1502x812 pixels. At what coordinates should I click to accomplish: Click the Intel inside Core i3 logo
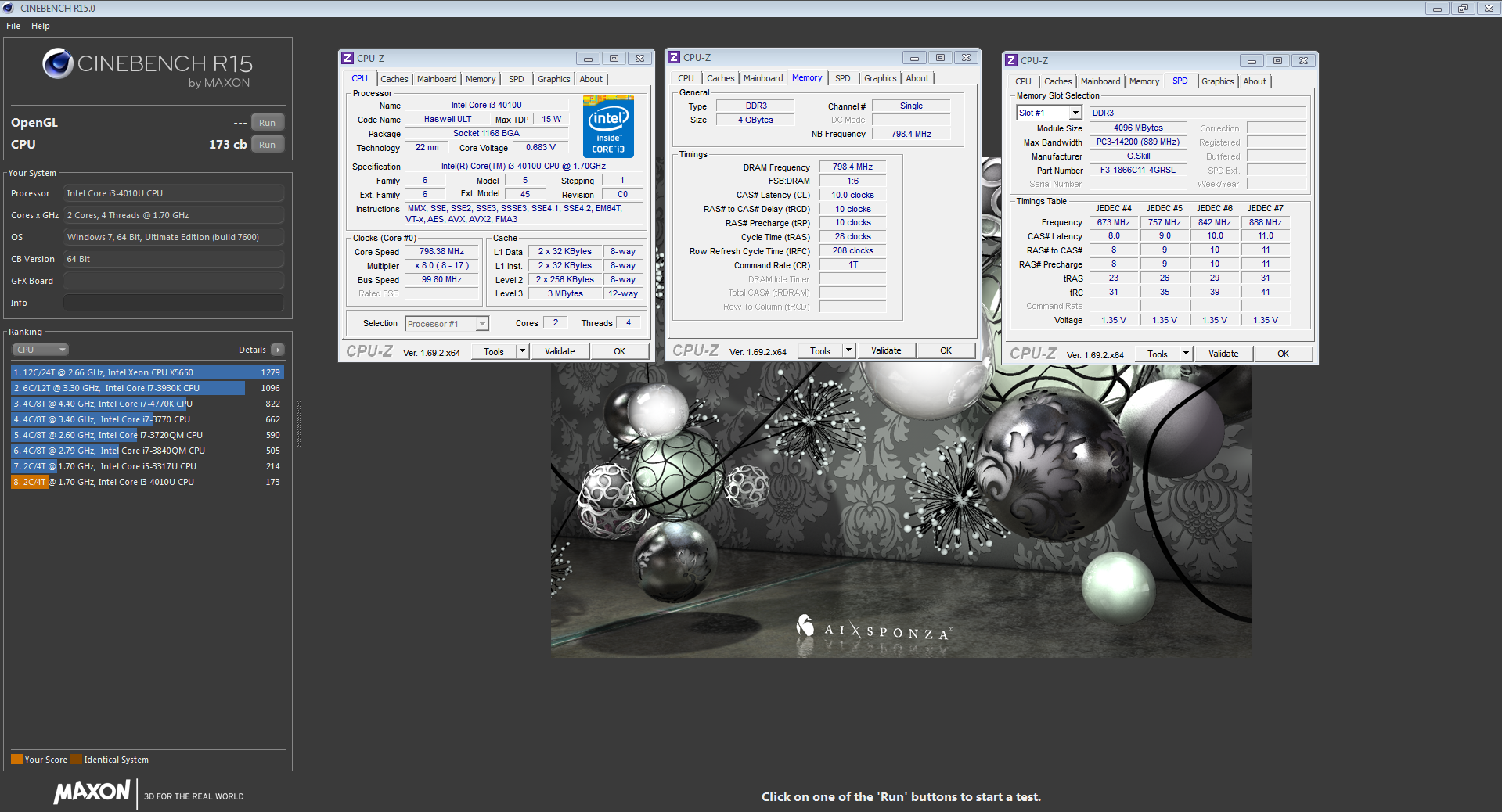(x=608, y=126)
